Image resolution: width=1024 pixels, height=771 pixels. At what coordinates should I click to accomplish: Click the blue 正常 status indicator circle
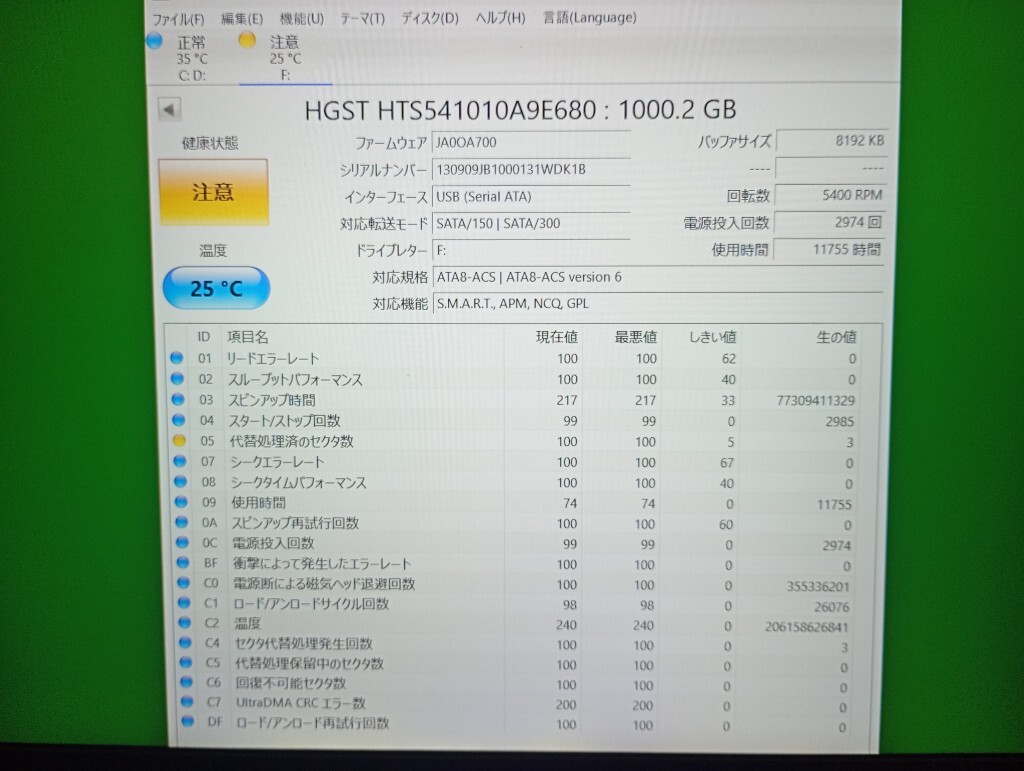click(155, 41)
